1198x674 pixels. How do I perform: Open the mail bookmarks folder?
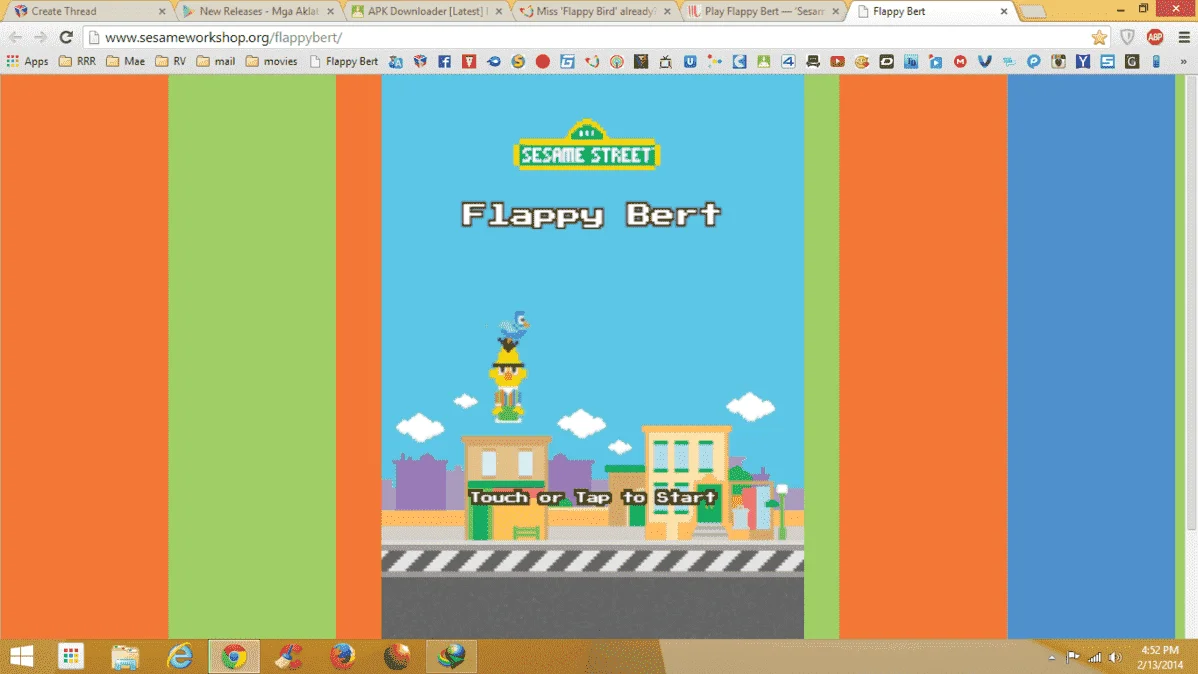(215, 61)
